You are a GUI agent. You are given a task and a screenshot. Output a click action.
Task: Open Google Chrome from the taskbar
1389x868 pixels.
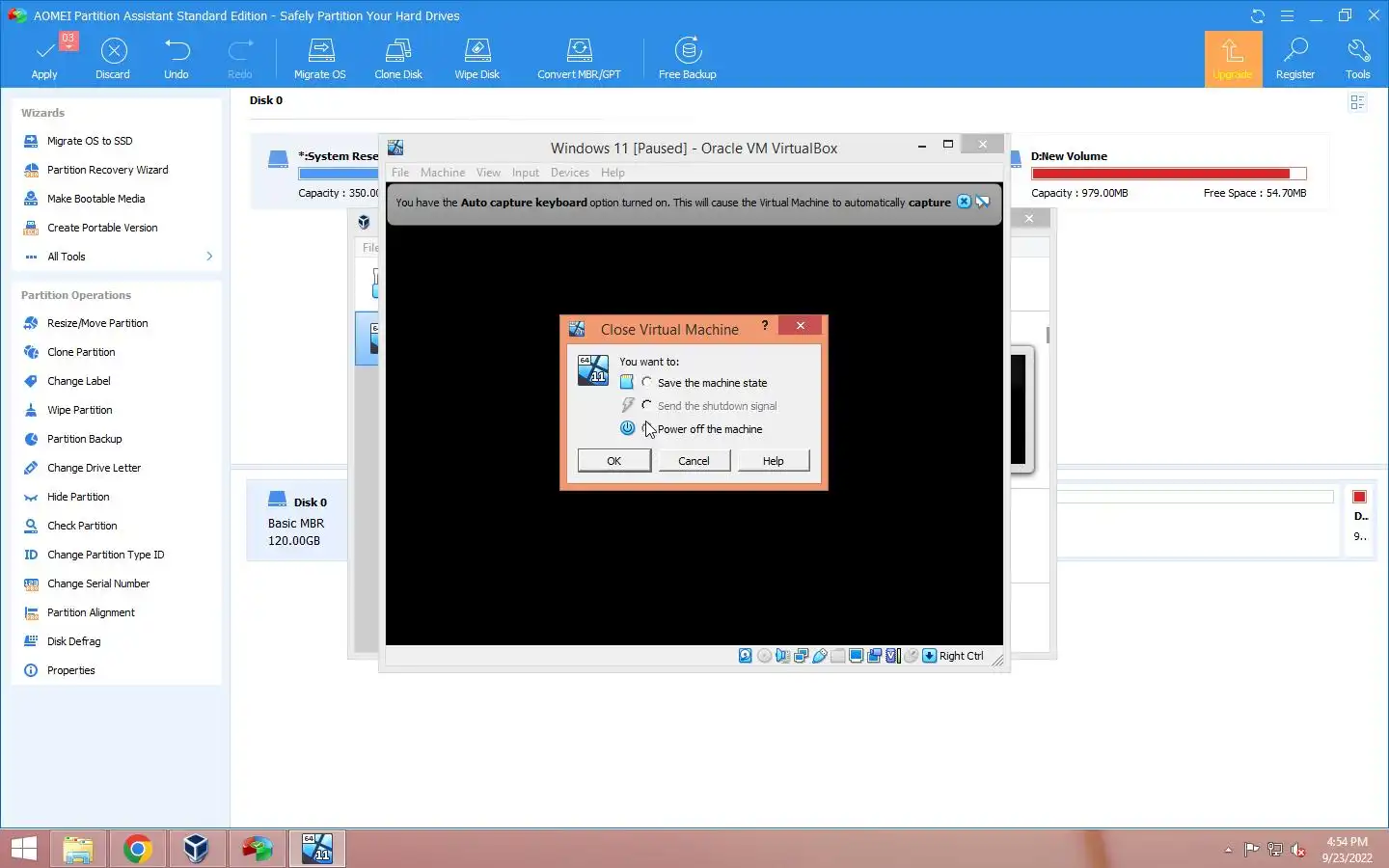(138, 849)
